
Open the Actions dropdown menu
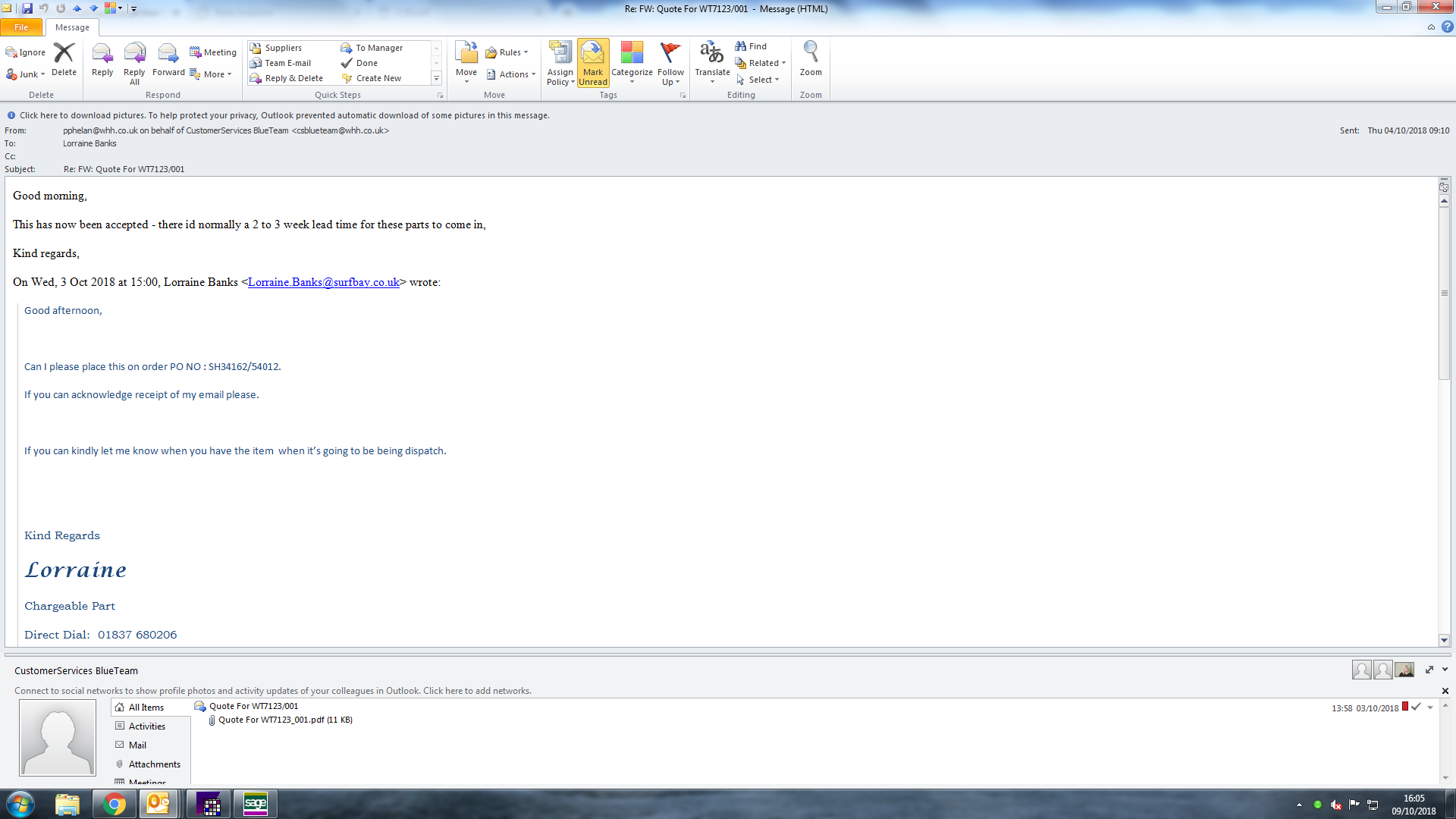click(513, 74)
